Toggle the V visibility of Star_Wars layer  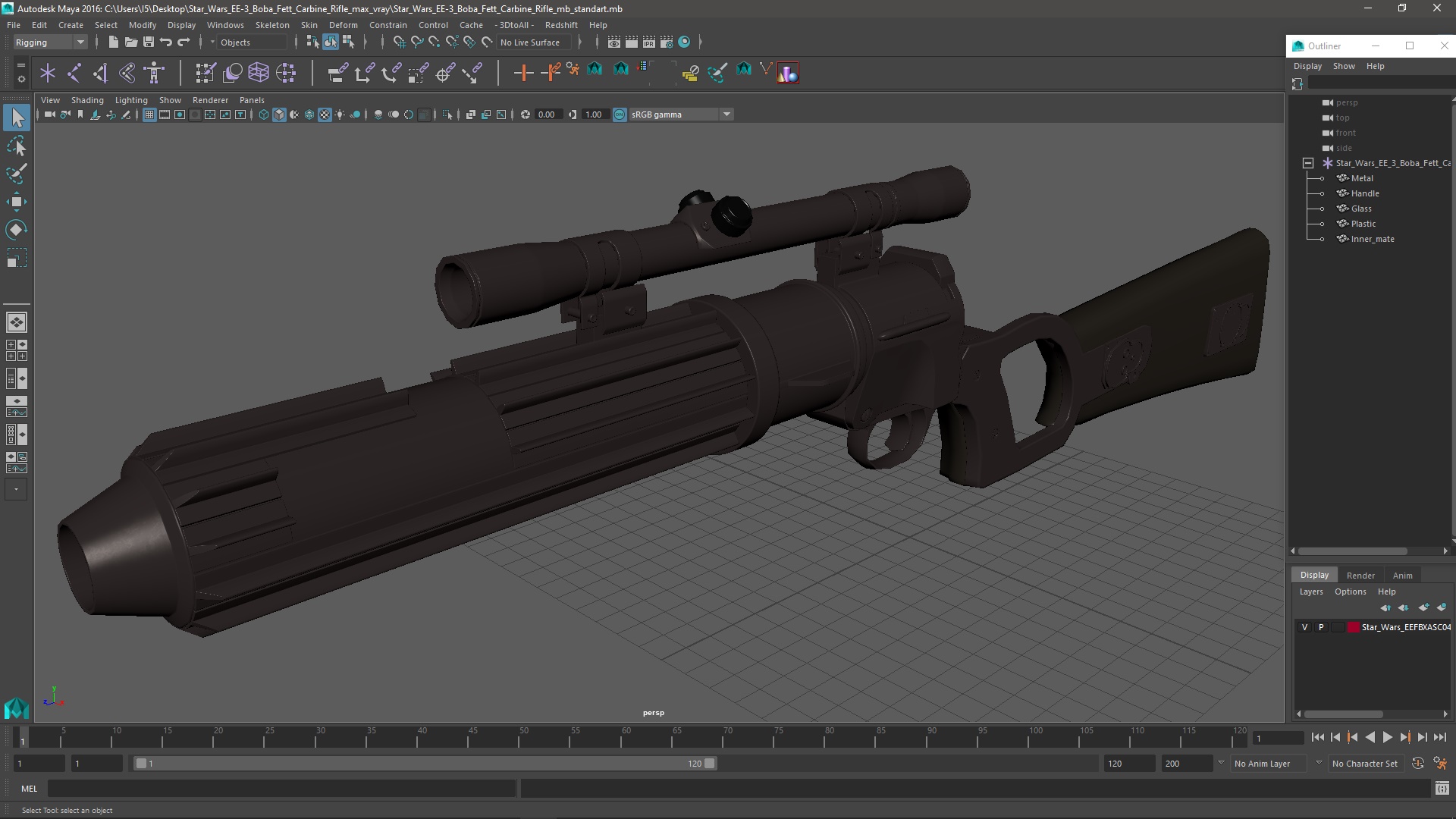click(1304, 627)
